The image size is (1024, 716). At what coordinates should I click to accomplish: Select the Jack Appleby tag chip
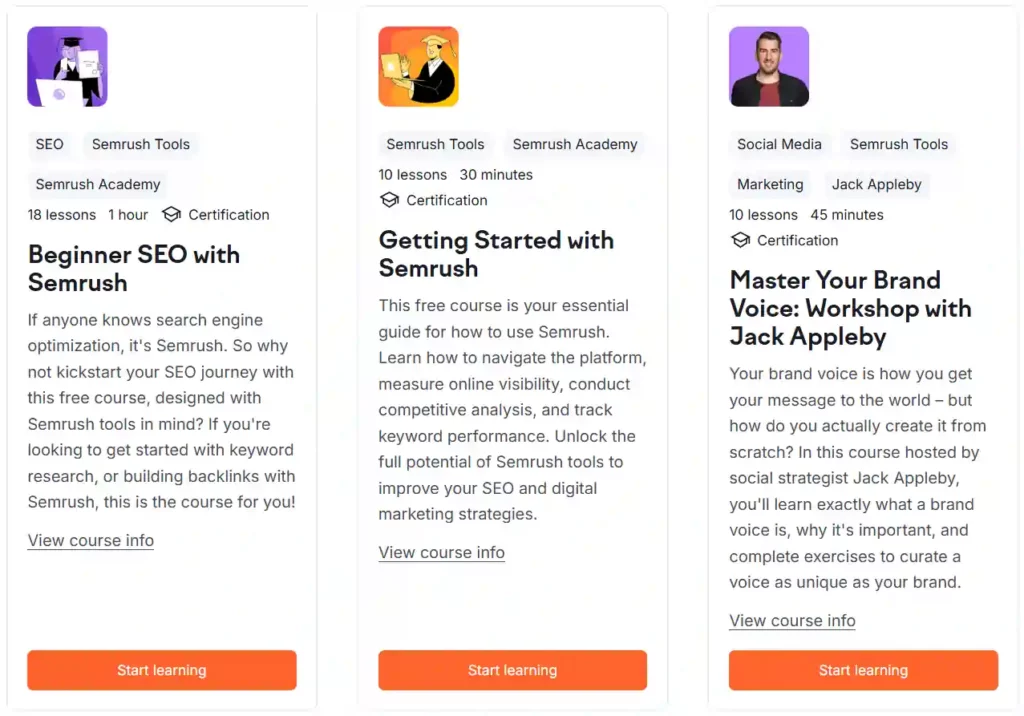(x=877, y=184)
